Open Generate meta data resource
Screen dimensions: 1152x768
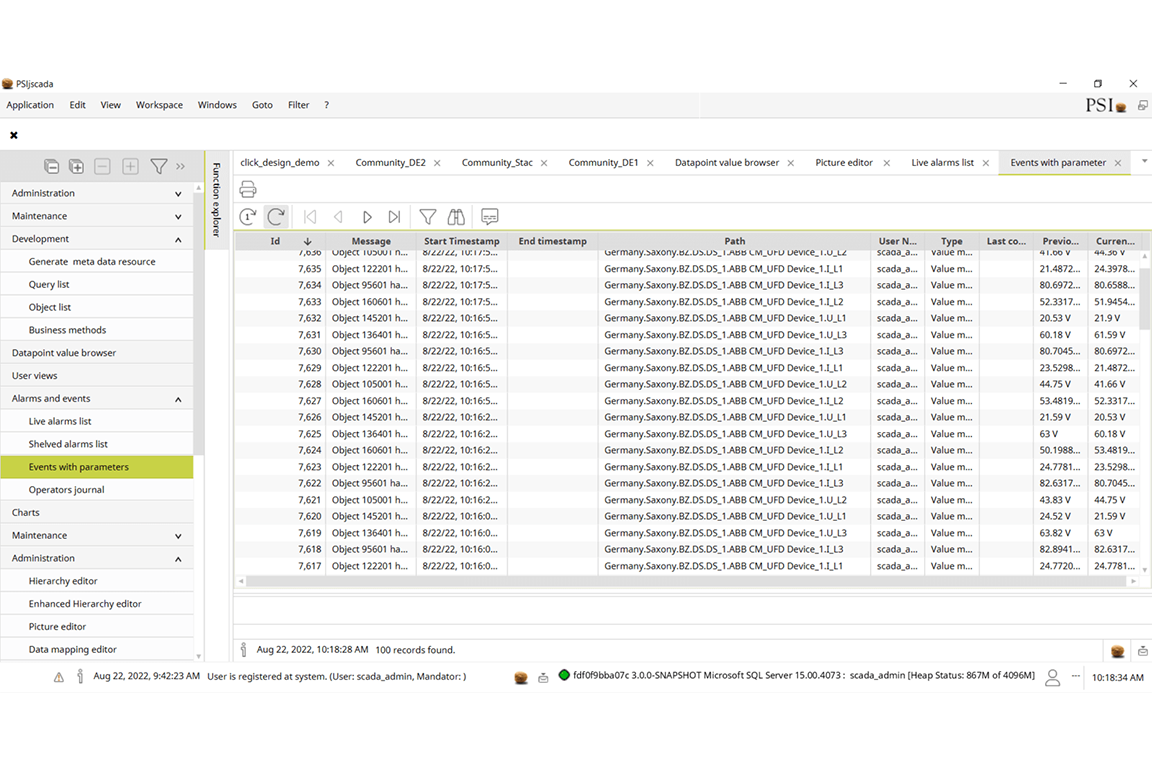(97, 262)
